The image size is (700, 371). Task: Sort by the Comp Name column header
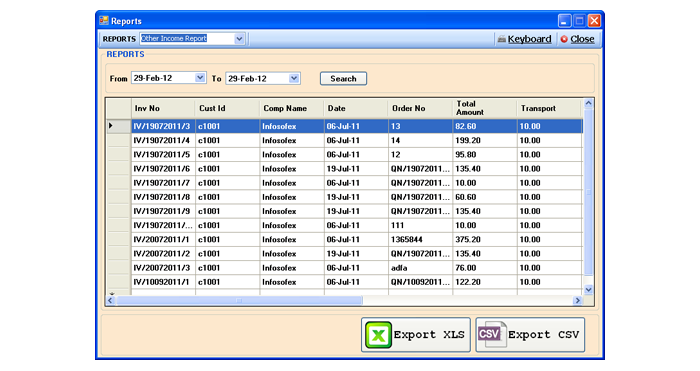[x=292, y=108]
